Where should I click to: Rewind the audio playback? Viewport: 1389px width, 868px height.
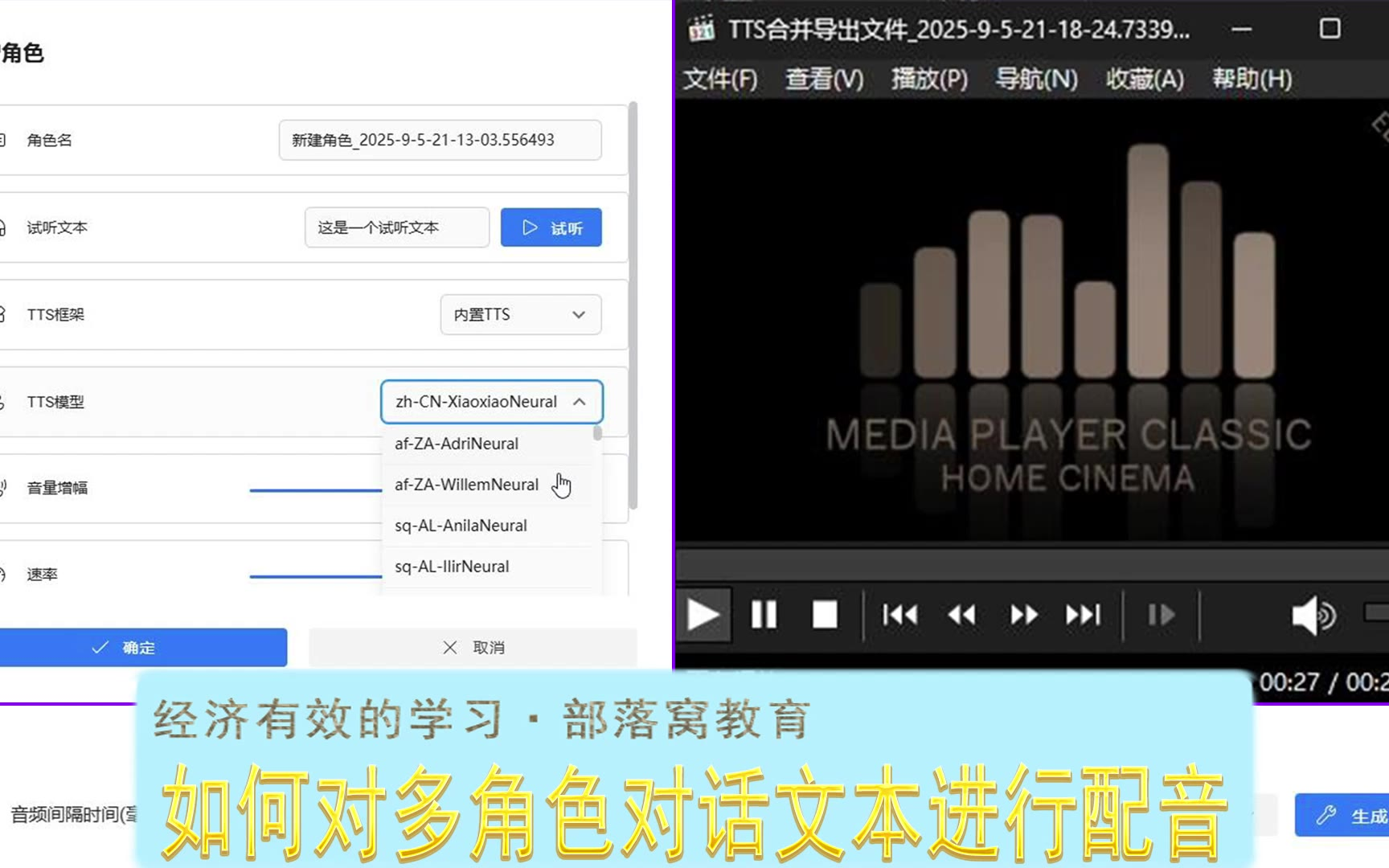click(x=961, y=616)
